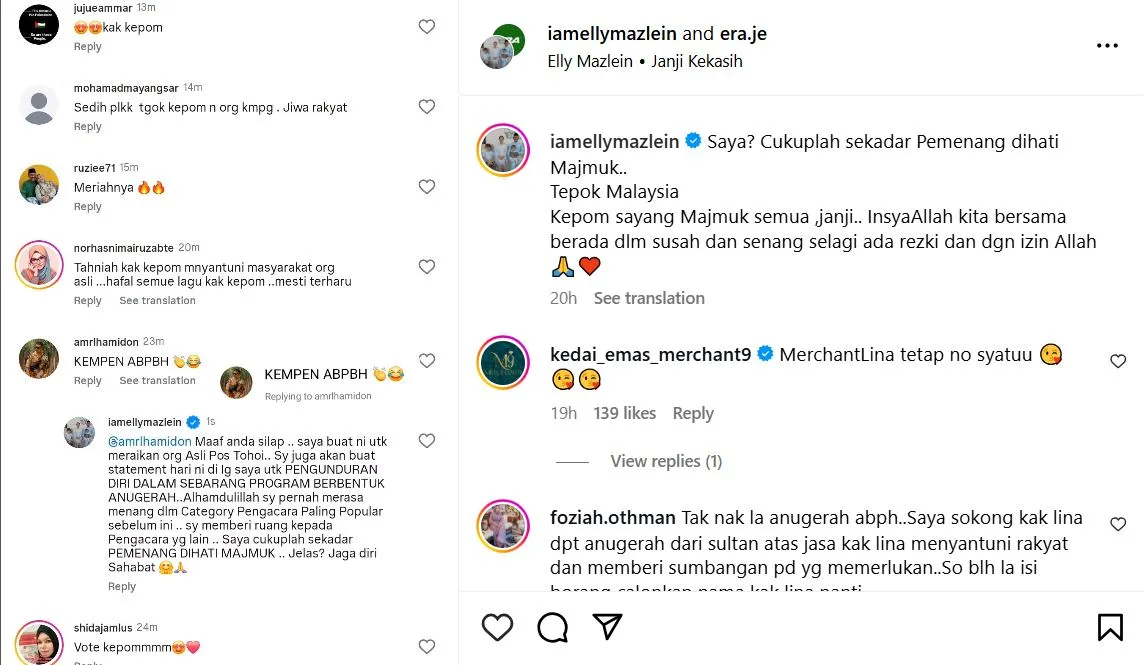Share the post via paper plane icon

[x=607, y=627]
